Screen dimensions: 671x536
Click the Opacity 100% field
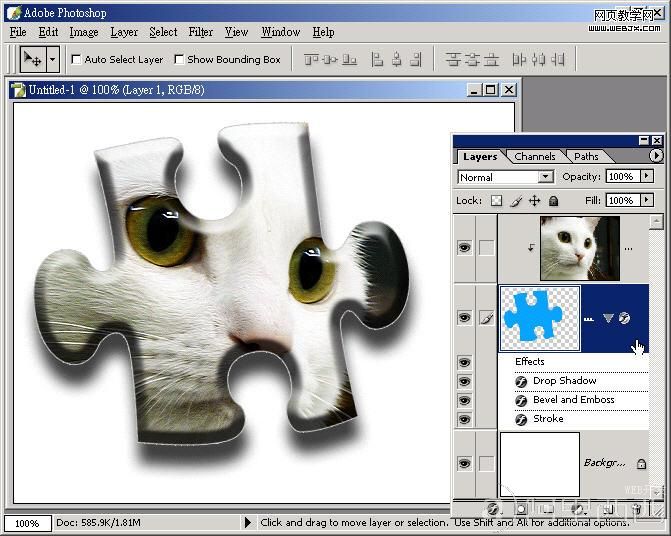[623, 176]
